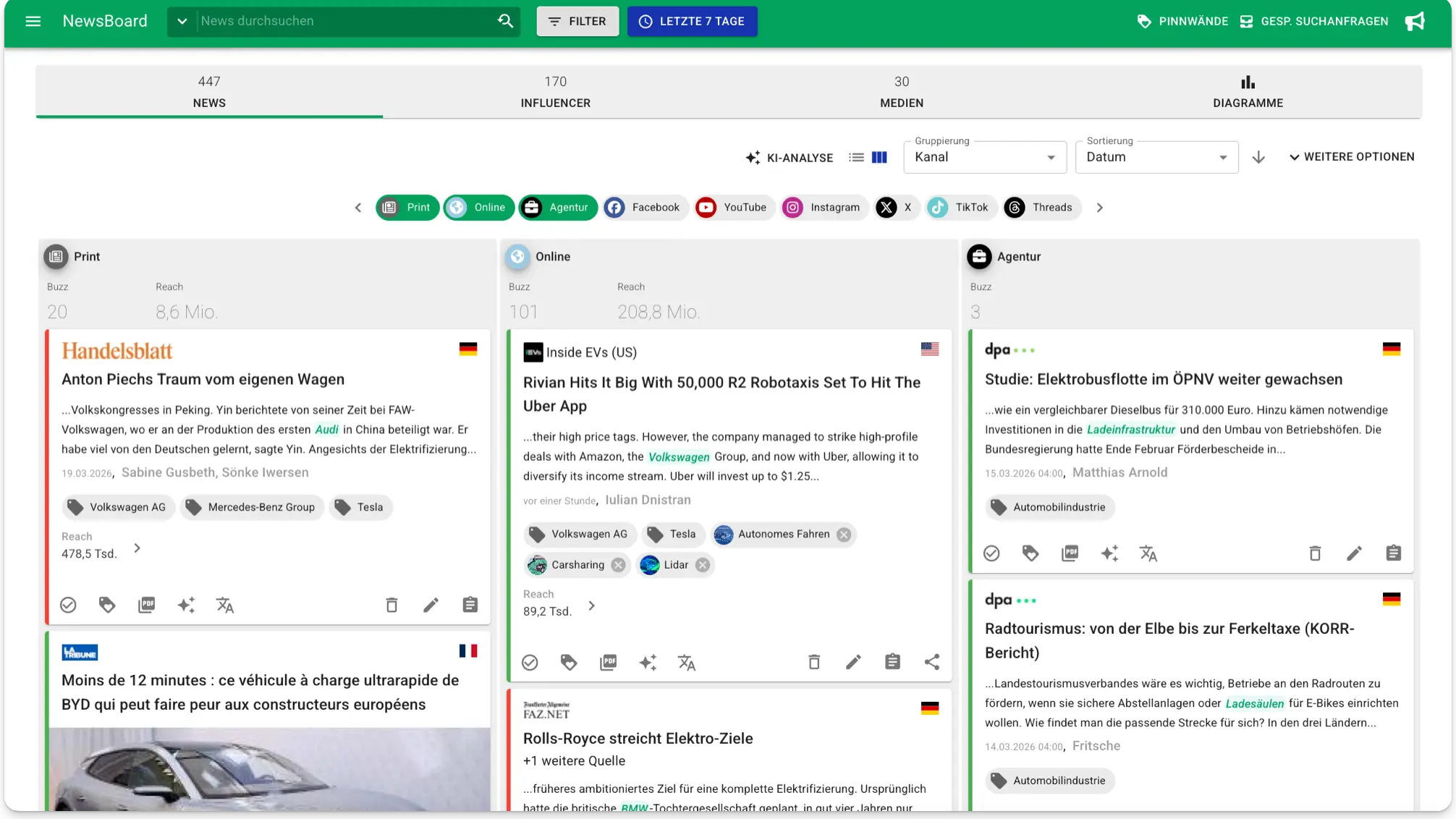Image resolution: width=1456 pixels, height=819 pixels.
Task: Switch to the Diagramme tab
Action: coord(1248,92)
